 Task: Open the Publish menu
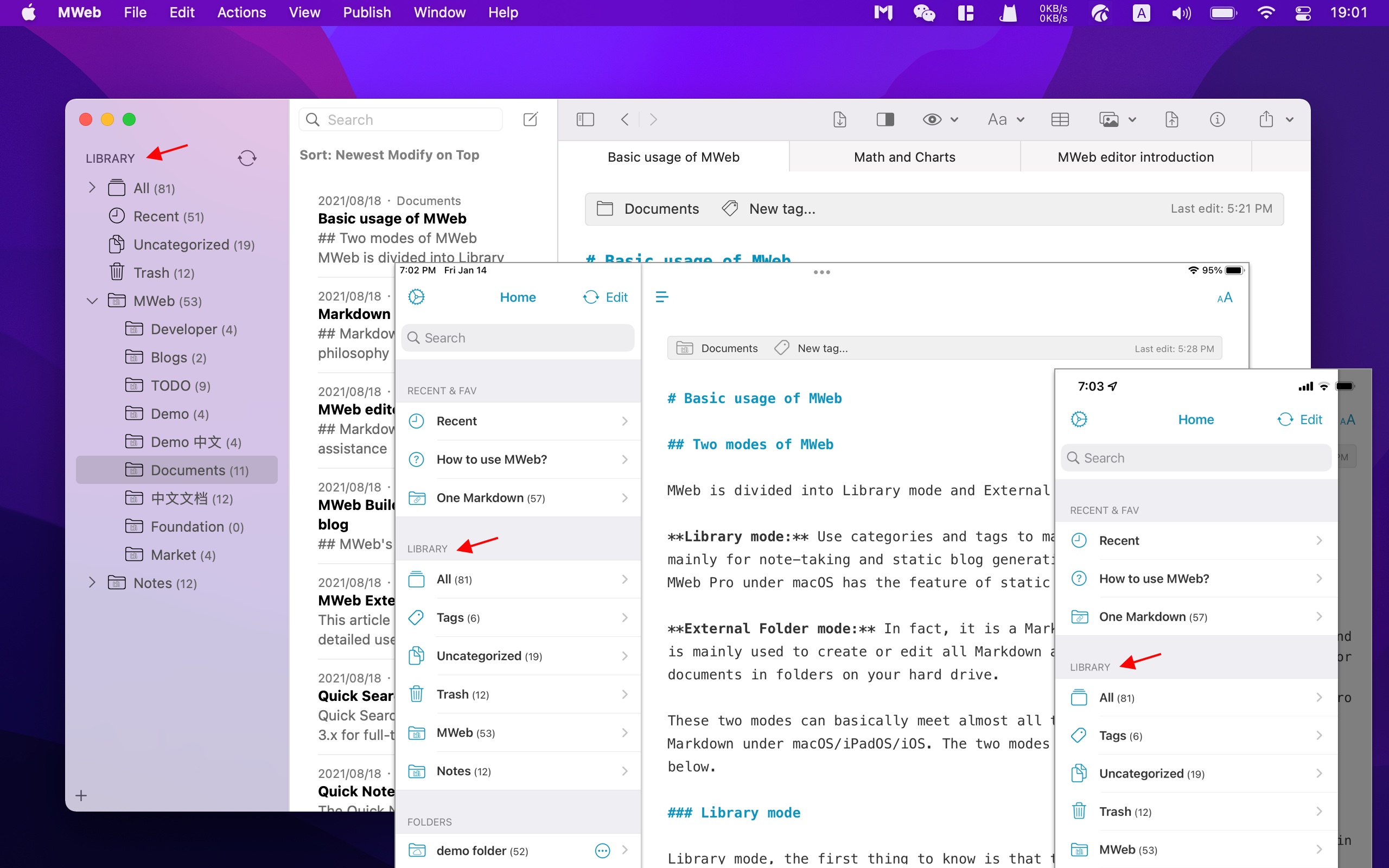point(366,12)
